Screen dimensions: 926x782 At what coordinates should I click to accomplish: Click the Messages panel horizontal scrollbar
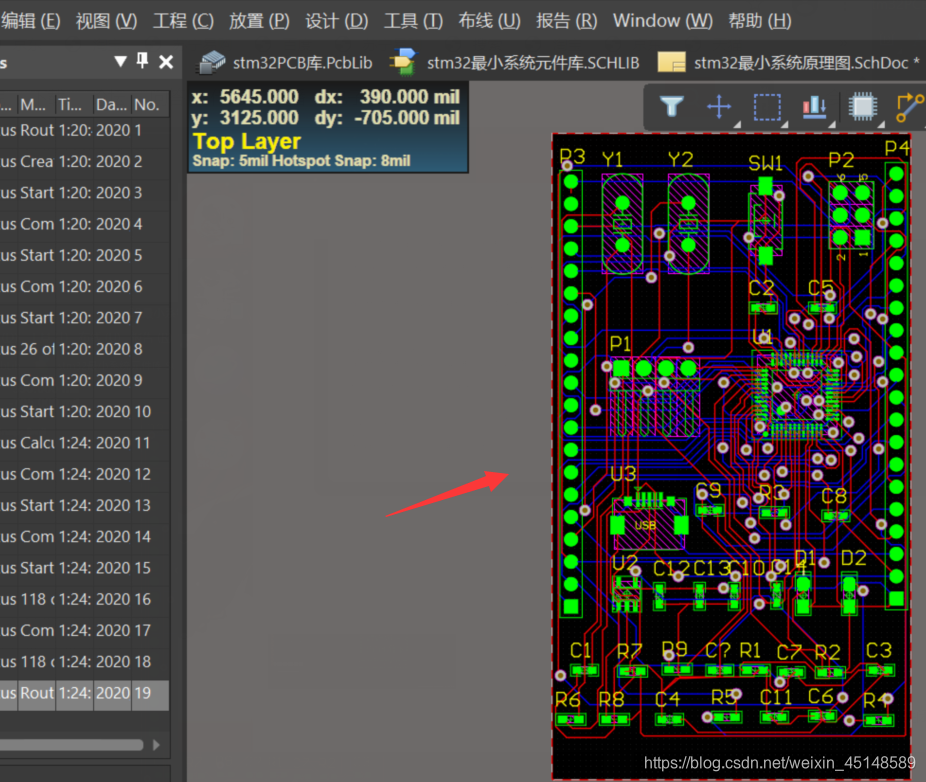pos(75,744)
